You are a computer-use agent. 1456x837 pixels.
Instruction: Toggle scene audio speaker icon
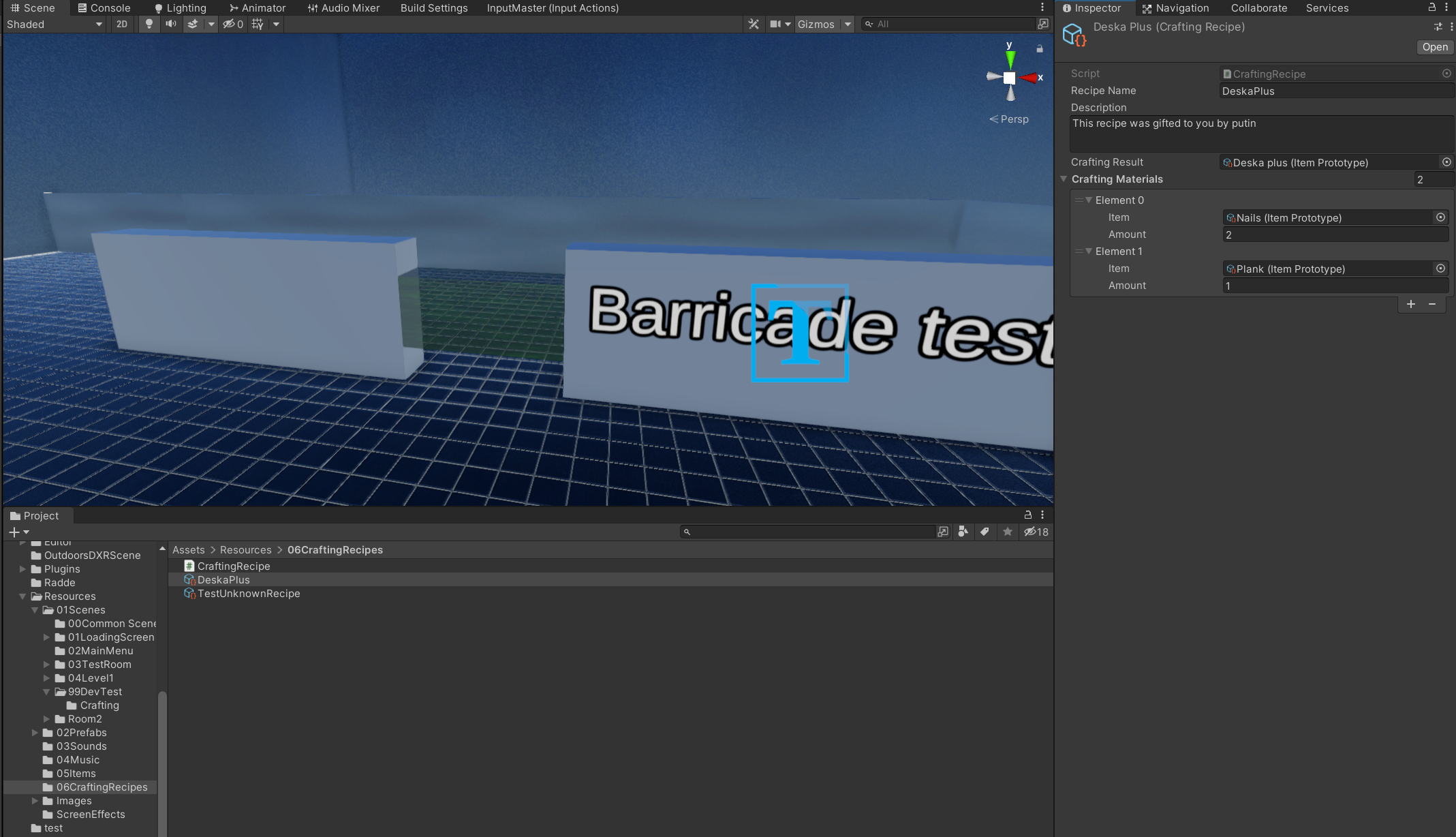[x=171, y=24]
